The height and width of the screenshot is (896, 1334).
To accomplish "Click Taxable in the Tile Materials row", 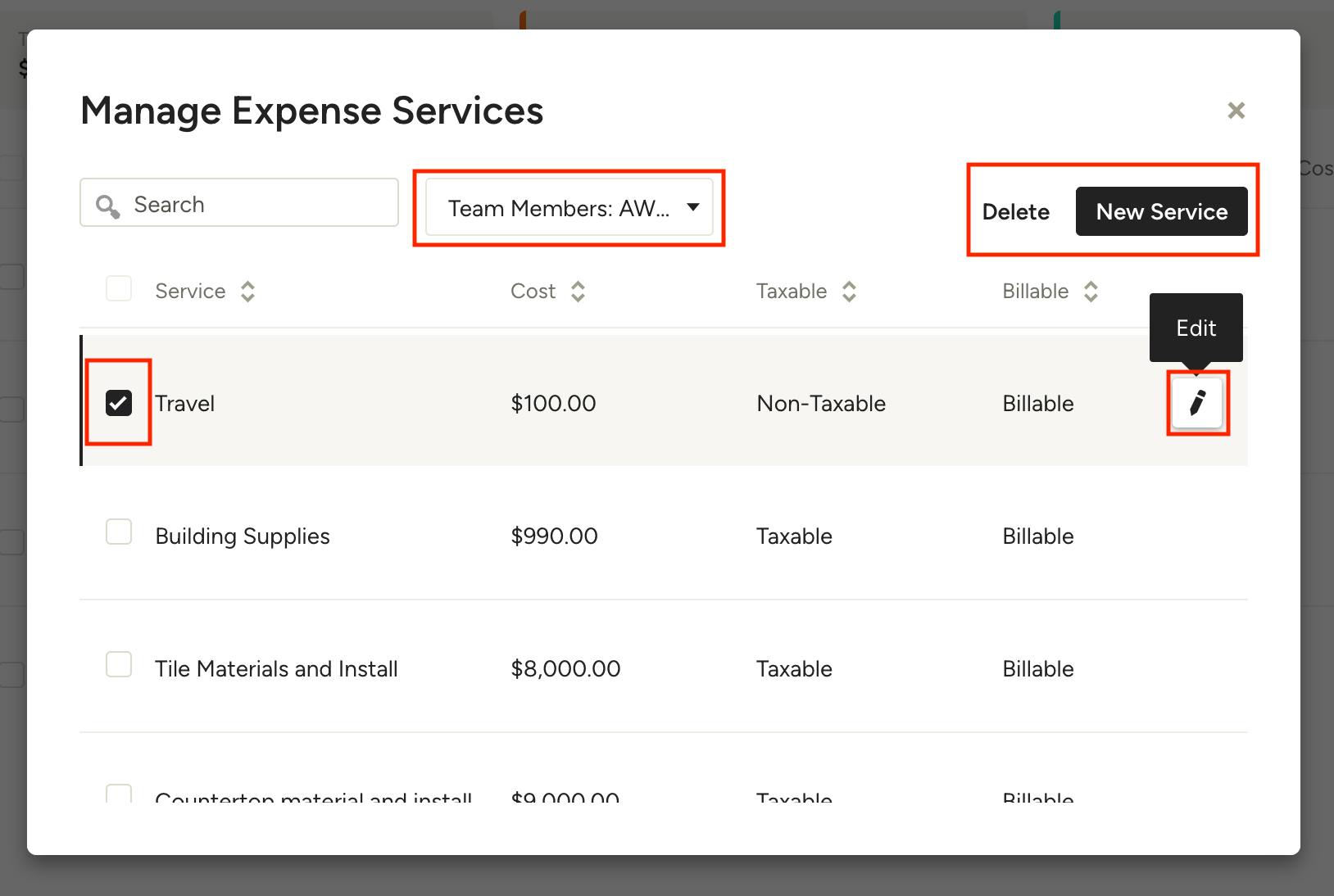I will 794,669.
